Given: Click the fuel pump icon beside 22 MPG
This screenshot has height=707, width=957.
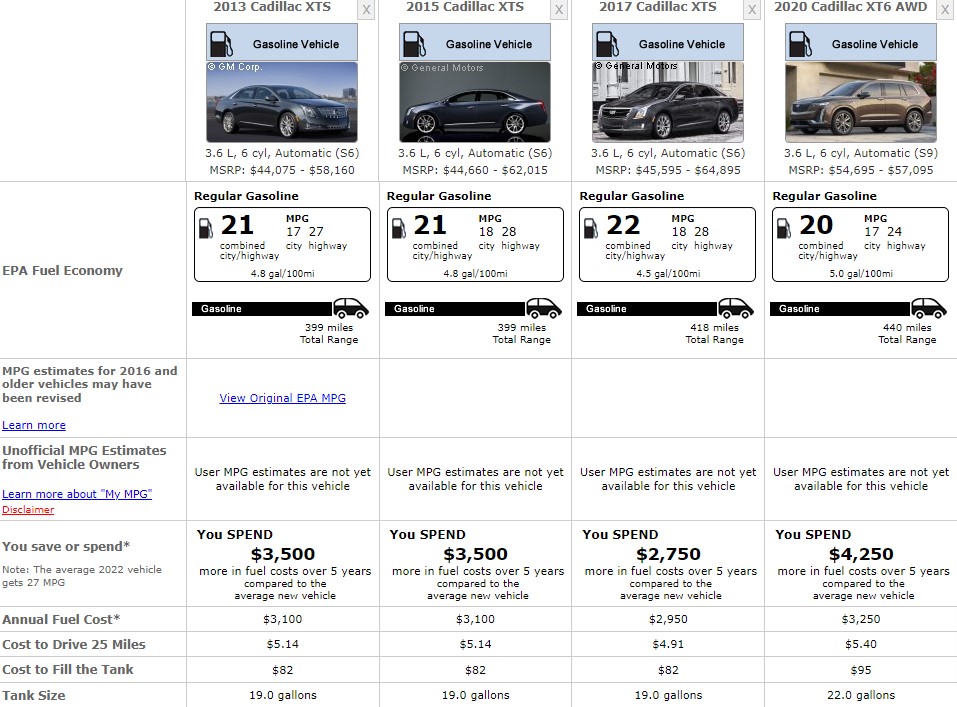Looking at the screenshot, I should [x=591, y=228].
